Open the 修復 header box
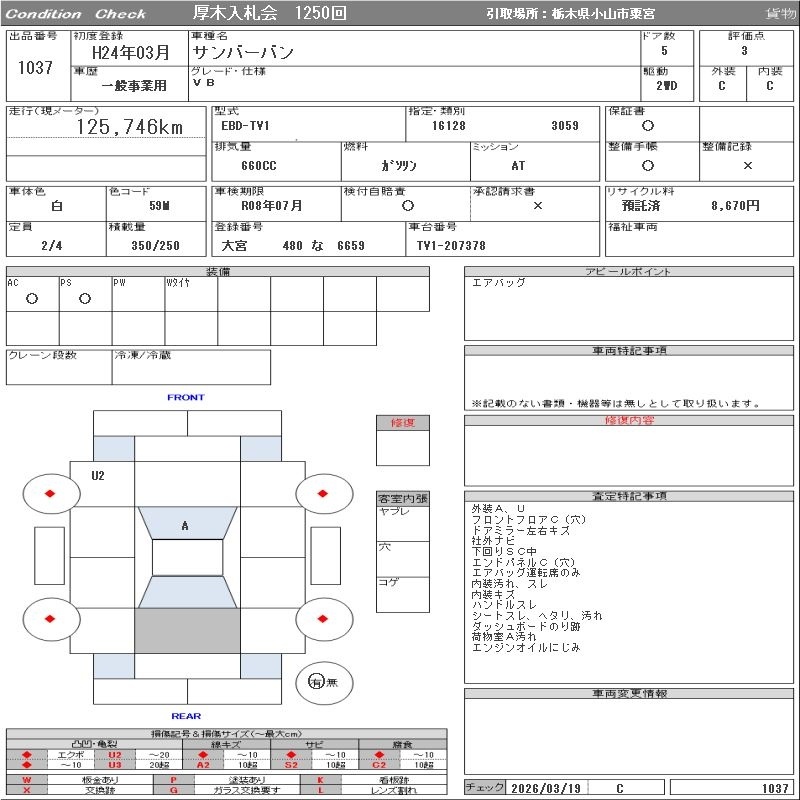This screenshot has height=800, width=800. [402, 423]
